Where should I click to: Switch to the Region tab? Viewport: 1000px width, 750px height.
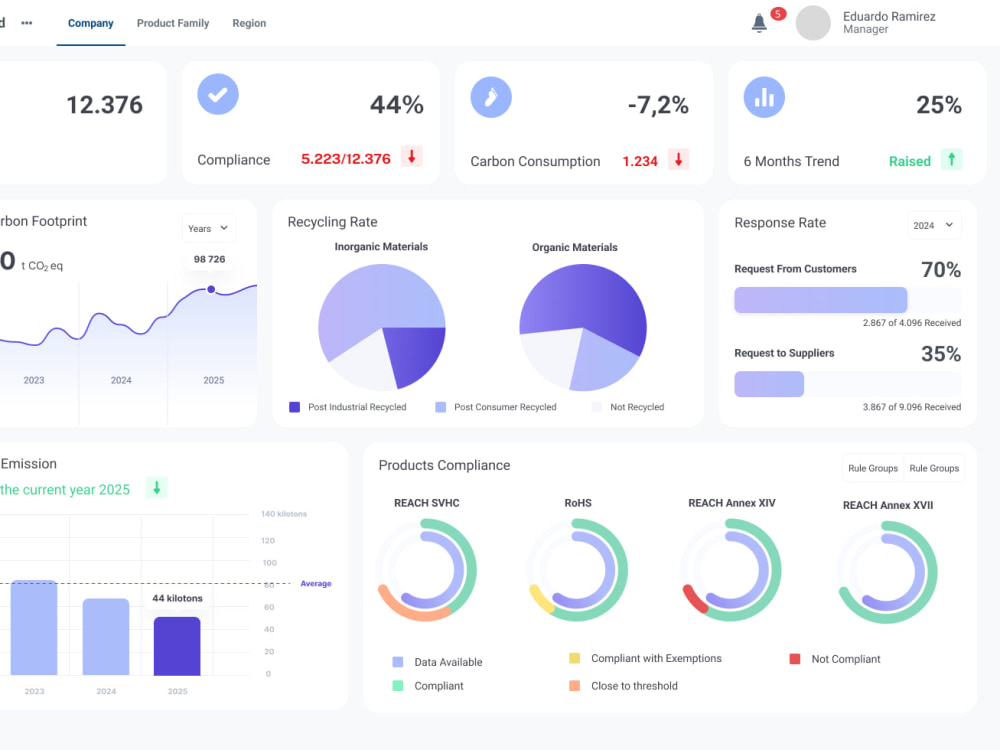point(249,24)
